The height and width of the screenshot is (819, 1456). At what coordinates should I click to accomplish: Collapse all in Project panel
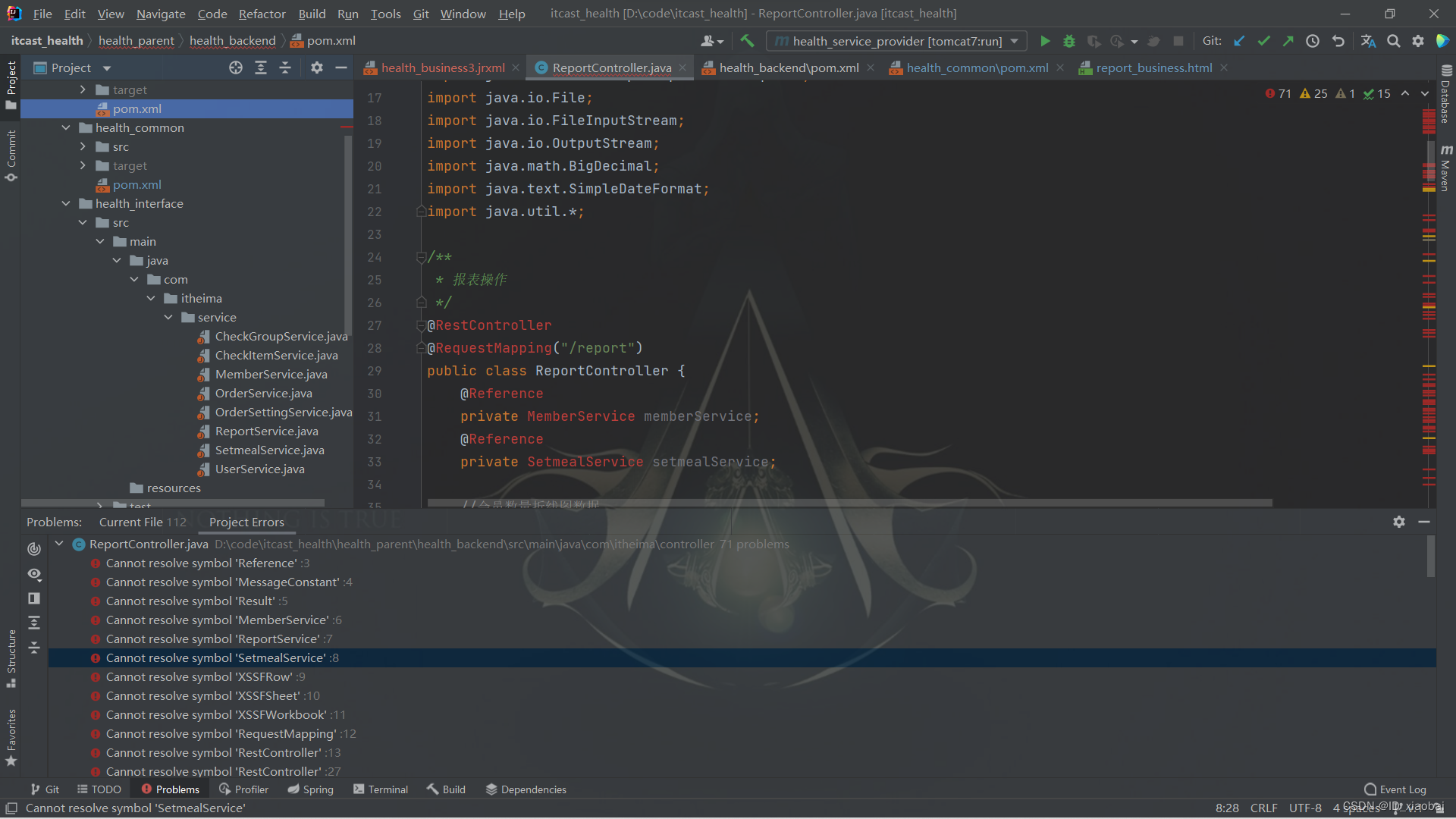pos(284,67)
